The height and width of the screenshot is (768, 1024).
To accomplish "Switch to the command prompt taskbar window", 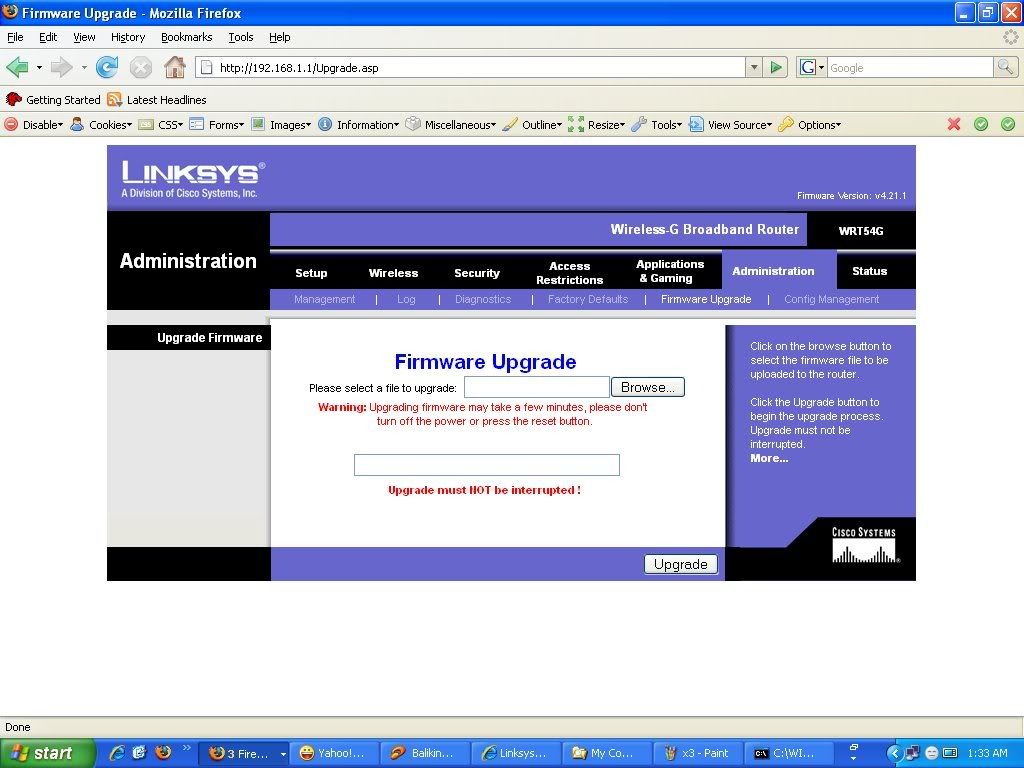I will (x=789, y=753).
